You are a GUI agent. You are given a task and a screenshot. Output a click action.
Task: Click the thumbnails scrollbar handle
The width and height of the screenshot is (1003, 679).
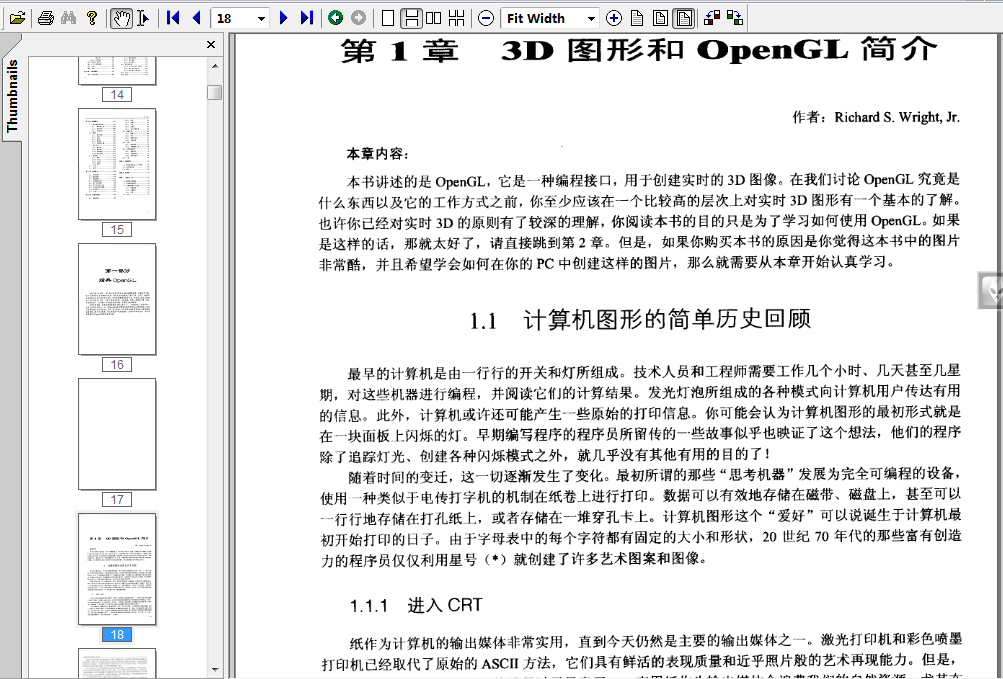point(215,92)
